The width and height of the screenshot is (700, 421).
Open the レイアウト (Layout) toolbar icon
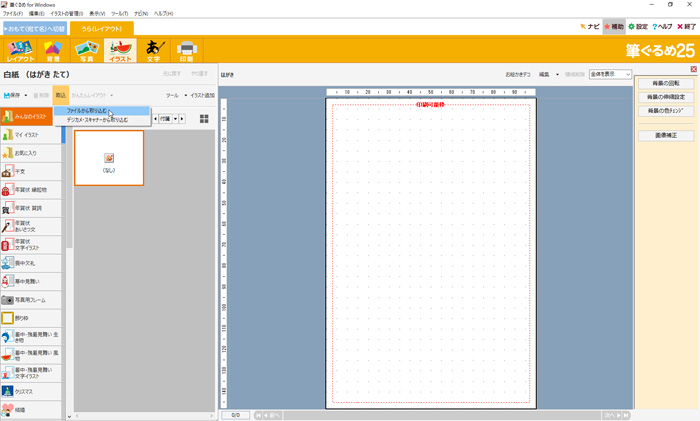point(19,51)
